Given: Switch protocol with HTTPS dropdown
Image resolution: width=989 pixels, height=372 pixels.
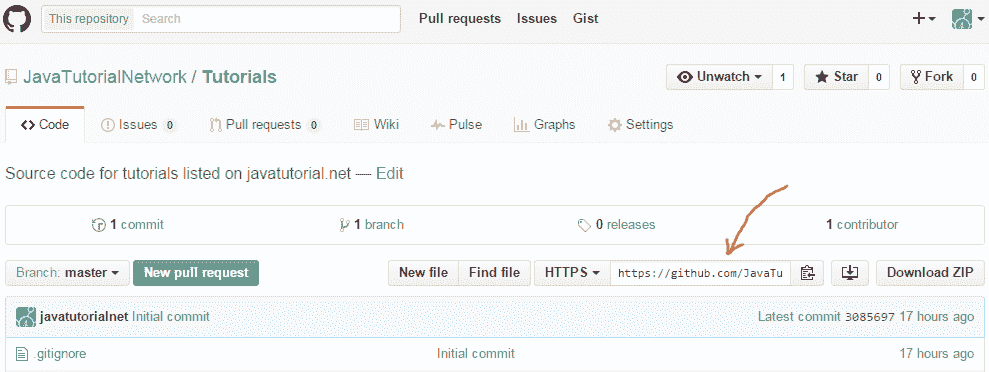Looking at the screenshot, I should (572, 273).
